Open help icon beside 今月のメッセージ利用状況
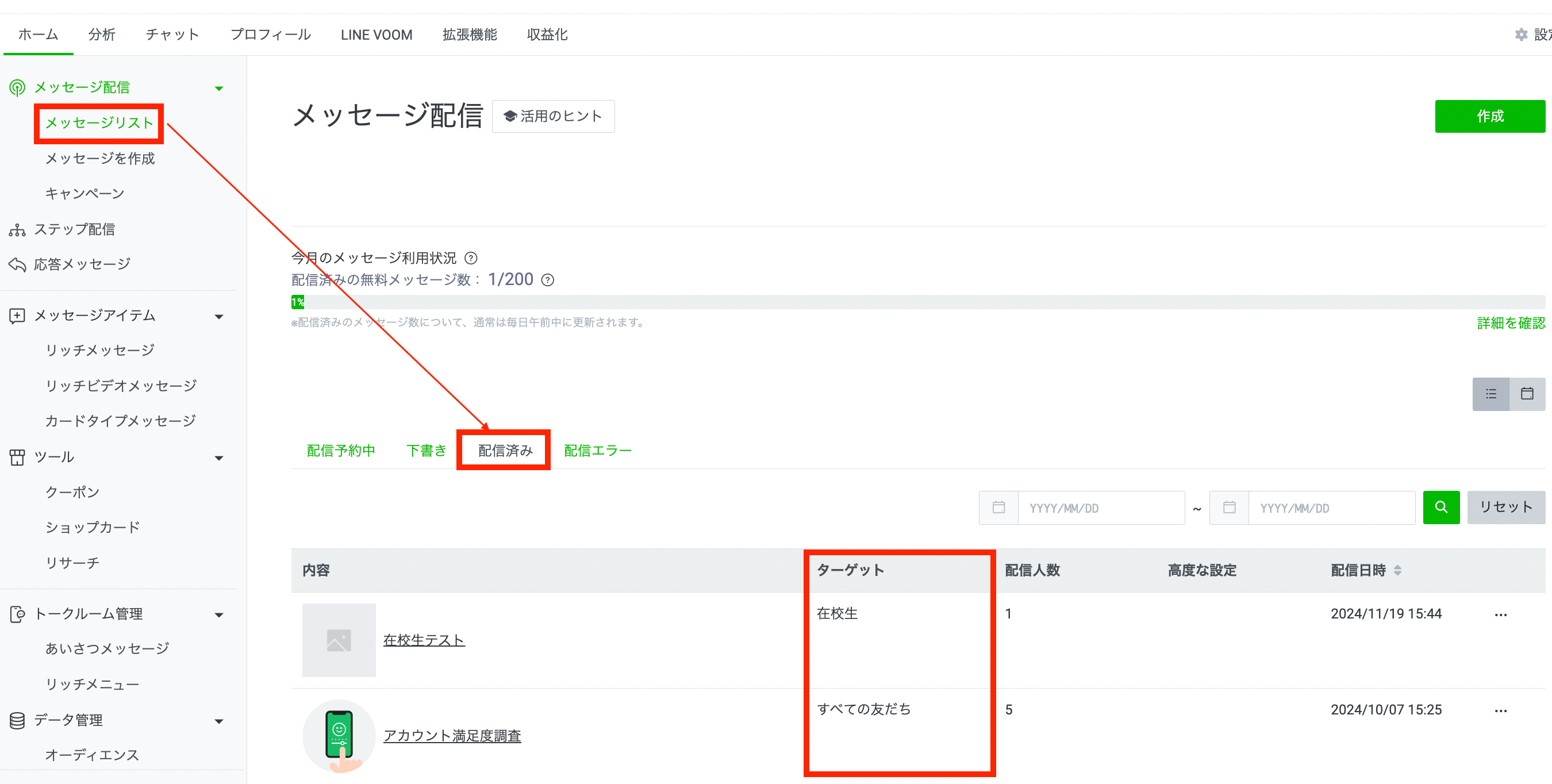1552x784 pixels. (471, 259)
